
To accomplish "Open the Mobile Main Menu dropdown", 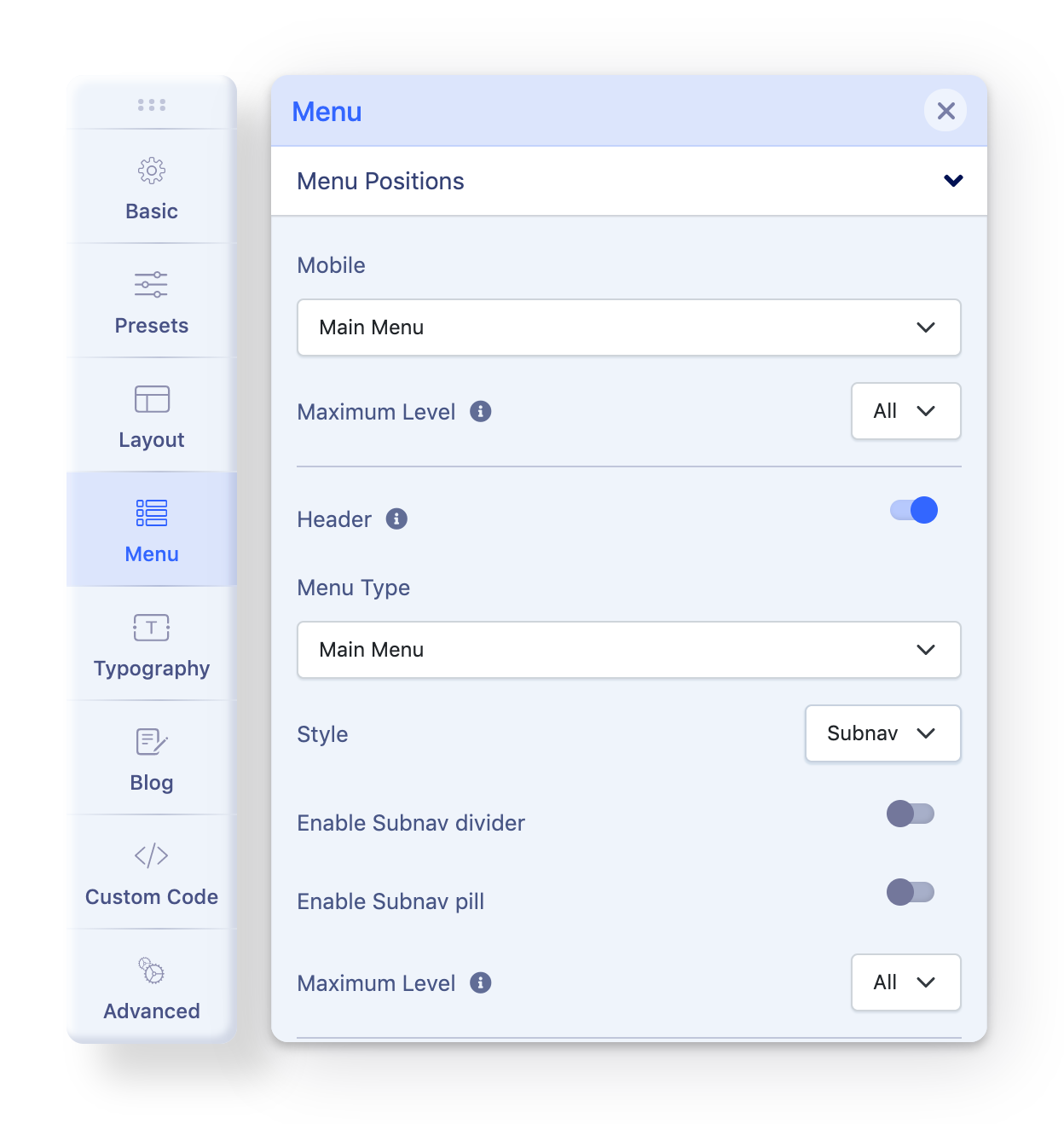I will [x=629, y=327].
